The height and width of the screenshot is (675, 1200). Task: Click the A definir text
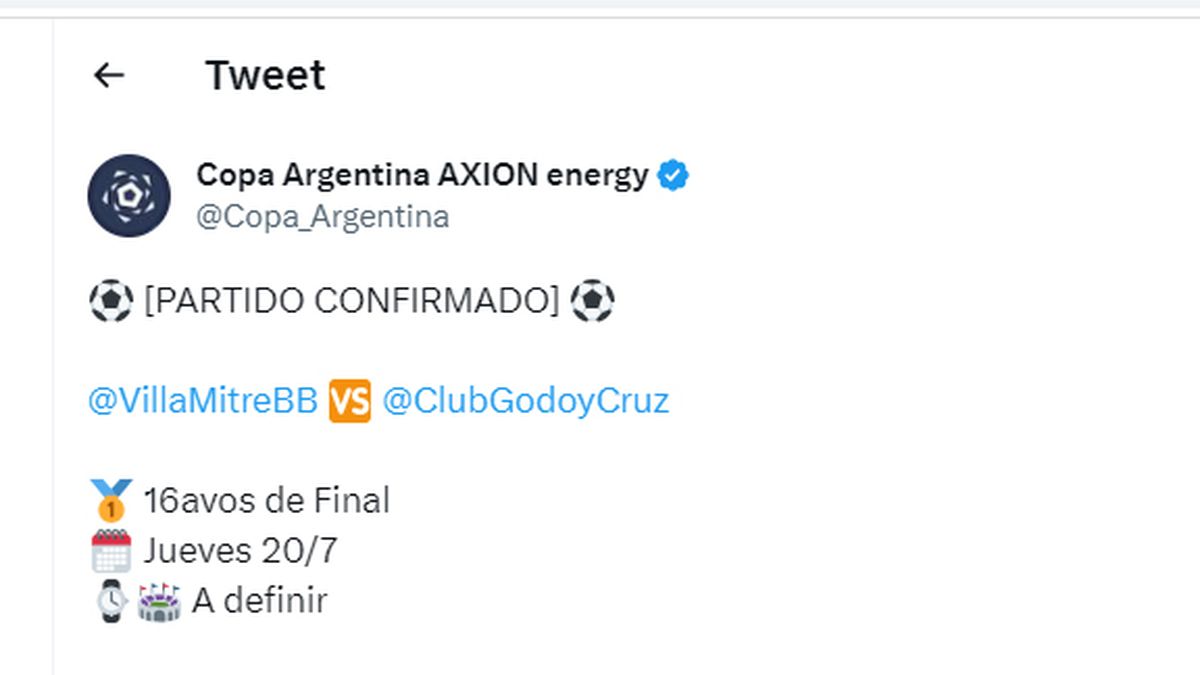coord(259,601)
